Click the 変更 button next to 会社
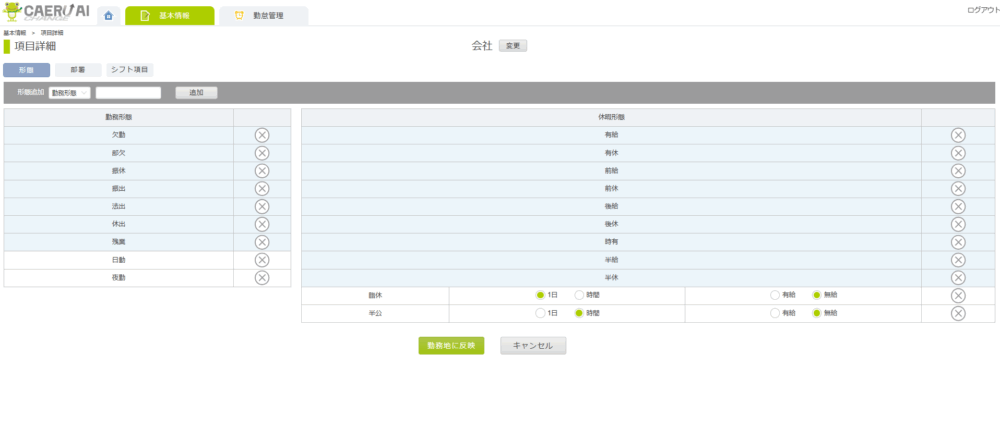Screen dimensions: 1000x428 [512, 46]
